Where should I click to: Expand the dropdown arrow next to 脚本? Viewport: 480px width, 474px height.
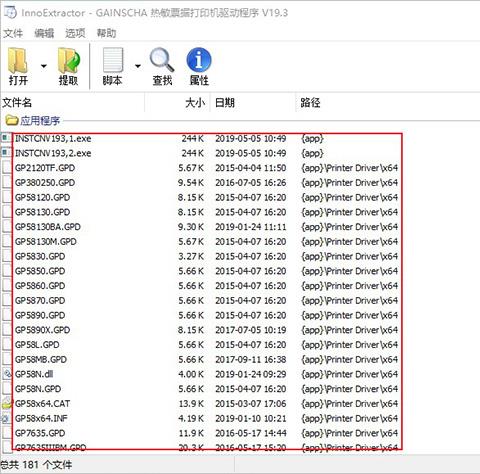coord(138,66)
